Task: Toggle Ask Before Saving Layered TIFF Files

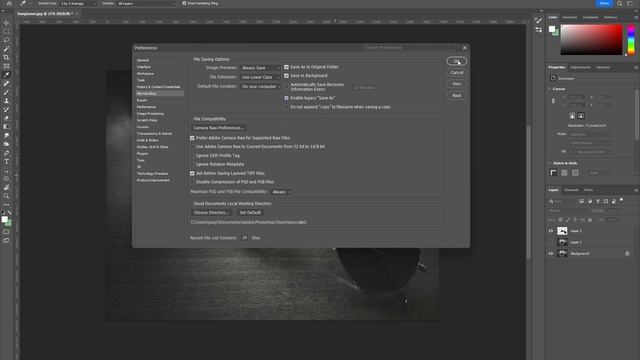Action: click(x=192, y=173)
